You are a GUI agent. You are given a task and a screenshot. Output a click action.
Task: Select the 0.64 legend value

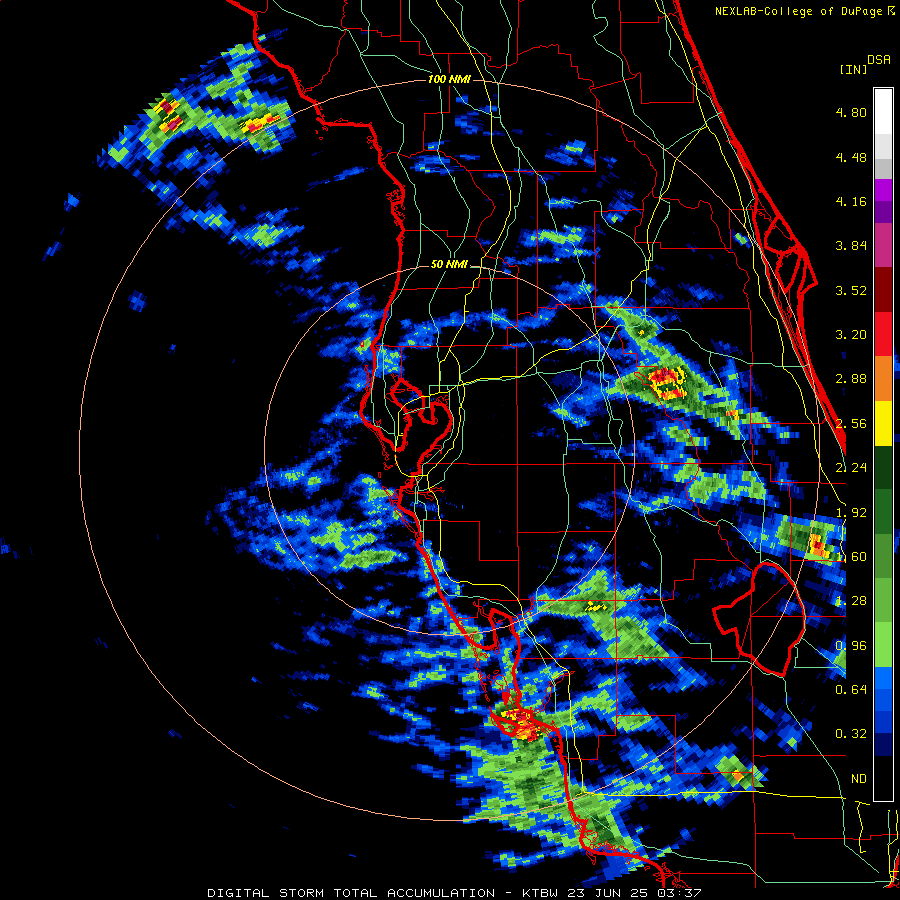(x=851, y=689)
